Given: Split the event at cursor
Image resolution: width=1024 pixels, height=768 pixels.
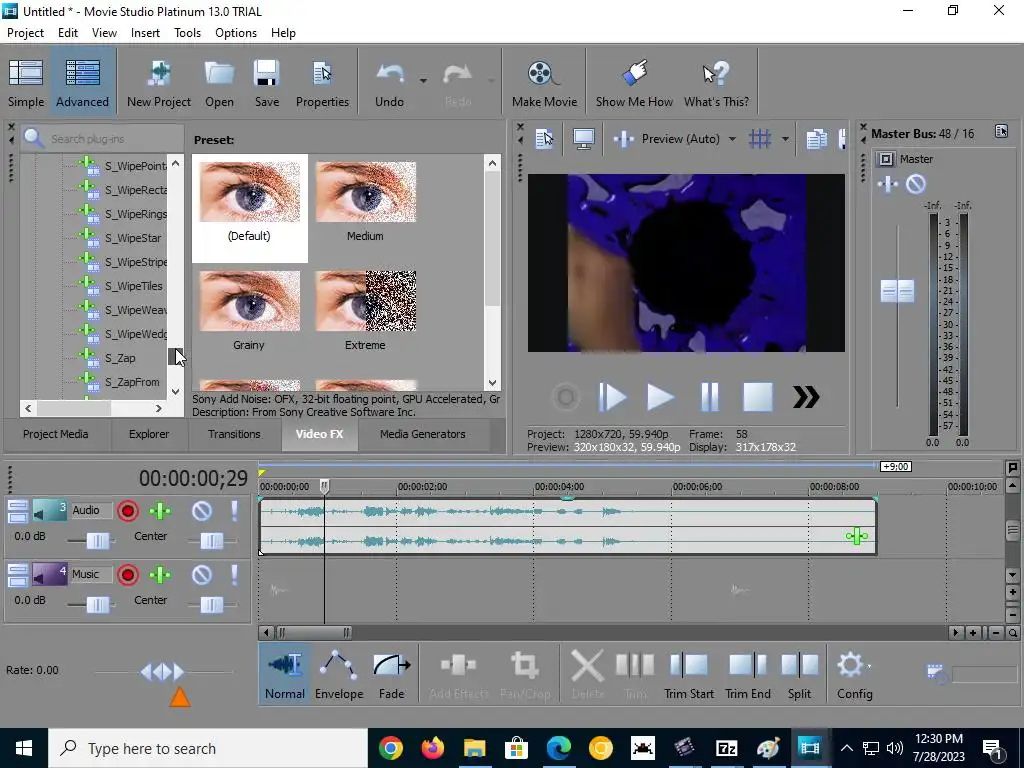Looking at the screenshot, I should 799,675.
